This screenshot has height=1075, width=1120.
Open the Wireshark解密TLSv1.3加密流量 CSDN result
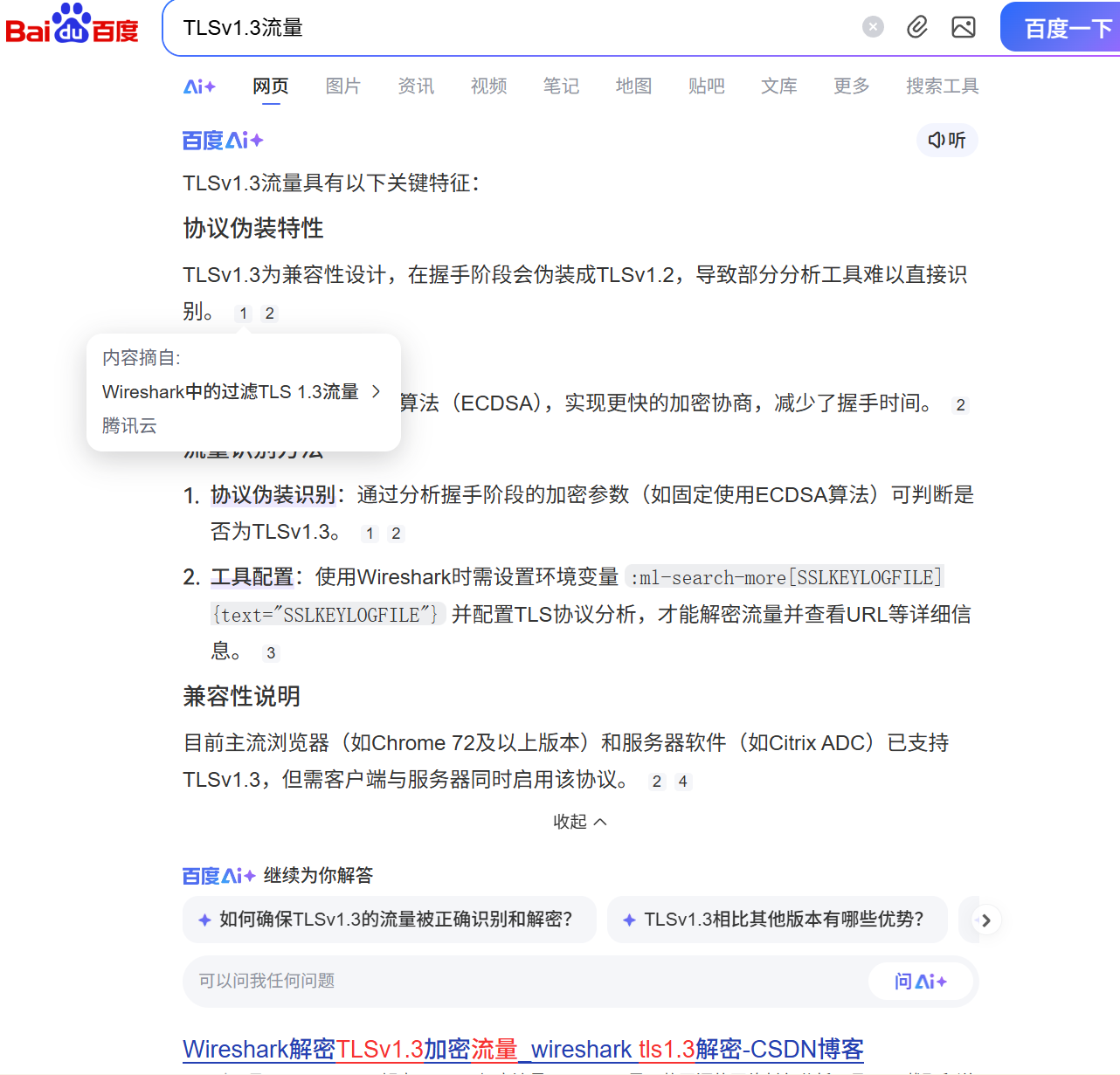tap(523, 1050)
